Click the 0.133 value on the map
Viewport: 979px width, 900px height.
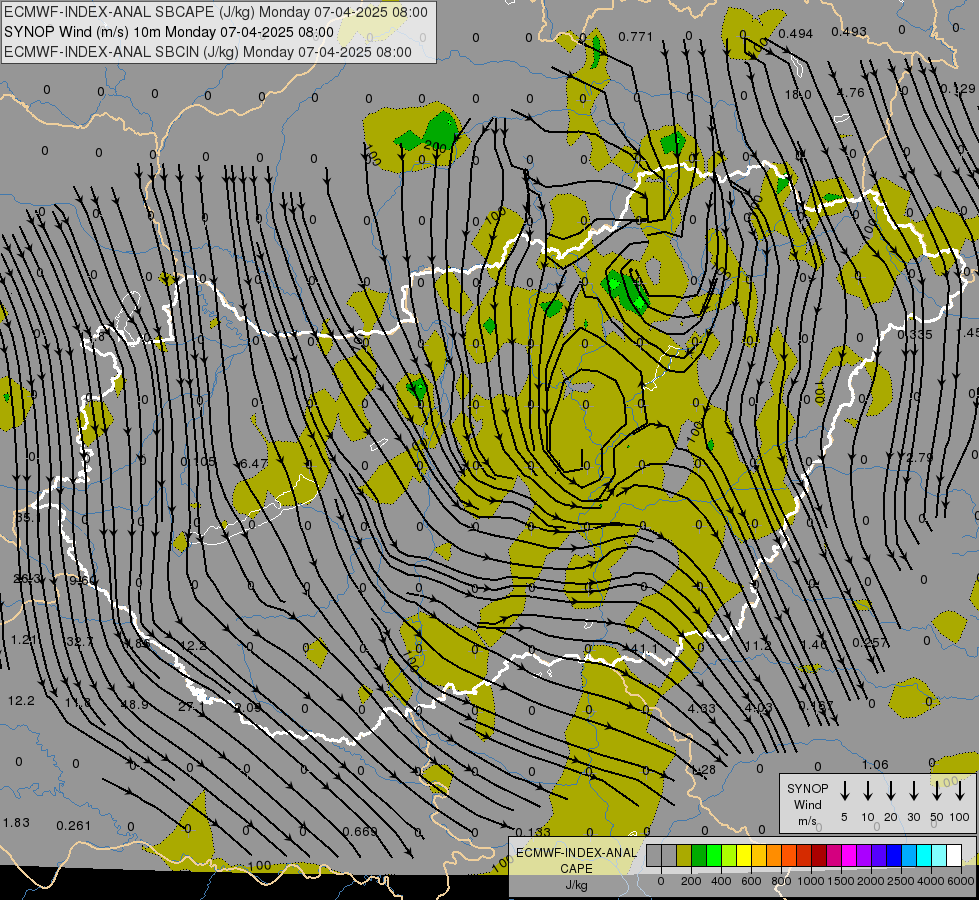[x=534, y=832]
